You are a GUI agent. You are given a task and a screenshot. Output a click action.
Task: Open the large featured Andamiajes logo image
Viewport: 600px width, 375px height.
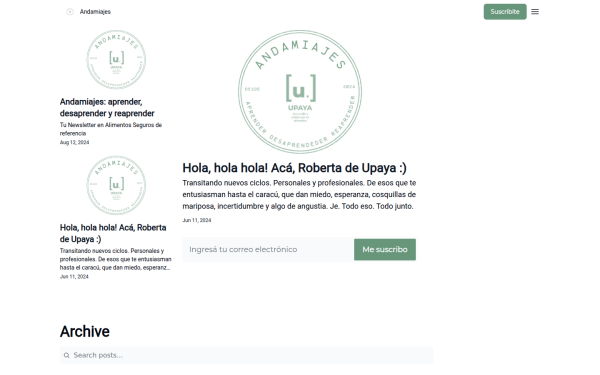pos(300,92)
